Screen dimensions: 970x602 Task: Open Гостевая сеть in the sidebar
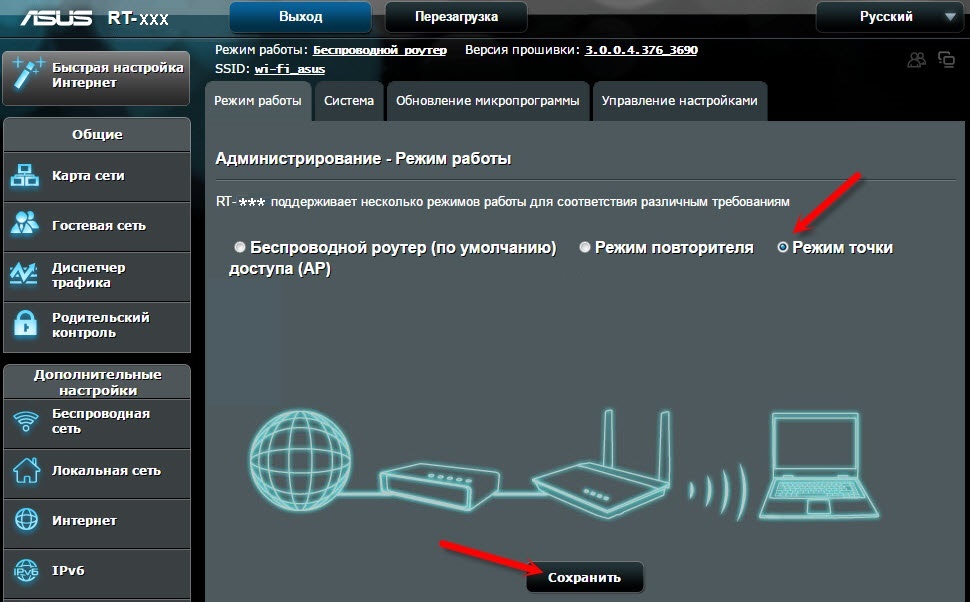[x=97, y=226]
